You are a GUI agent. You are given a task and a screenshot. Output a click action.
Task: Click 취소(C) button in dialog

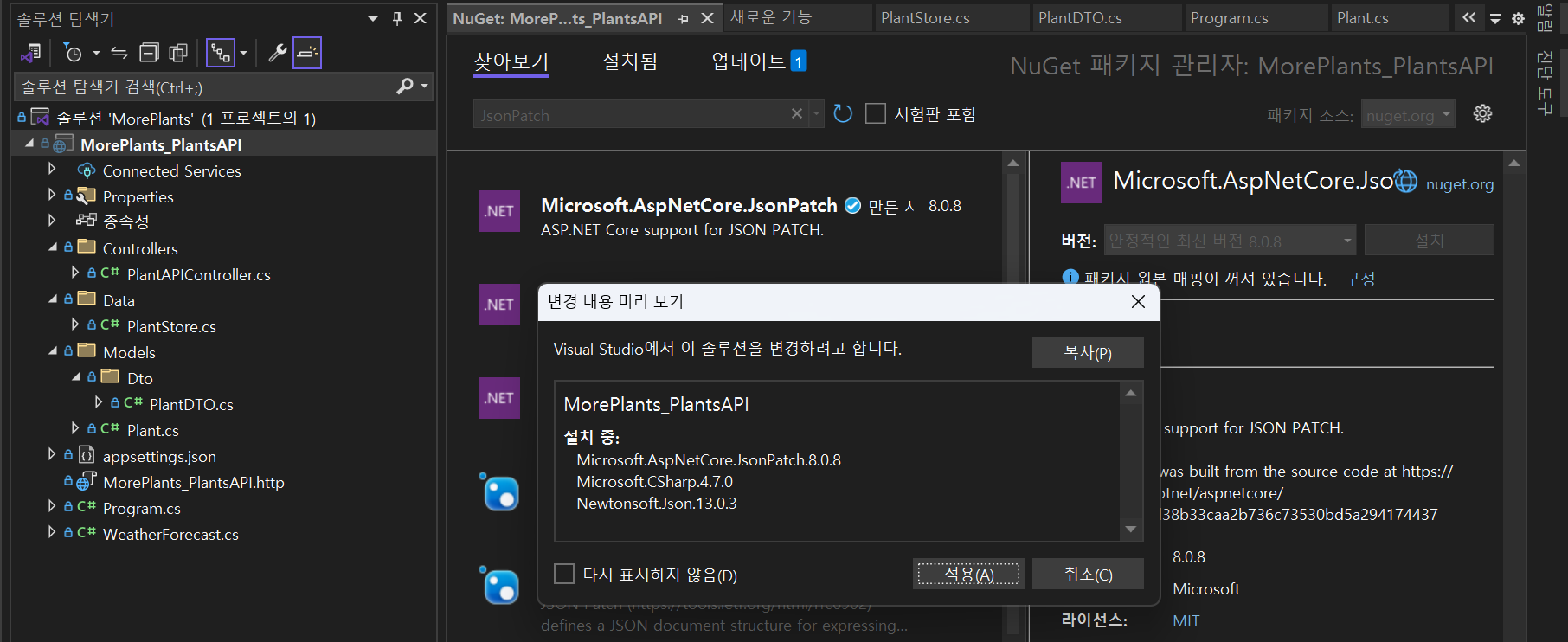point(1088,574)
